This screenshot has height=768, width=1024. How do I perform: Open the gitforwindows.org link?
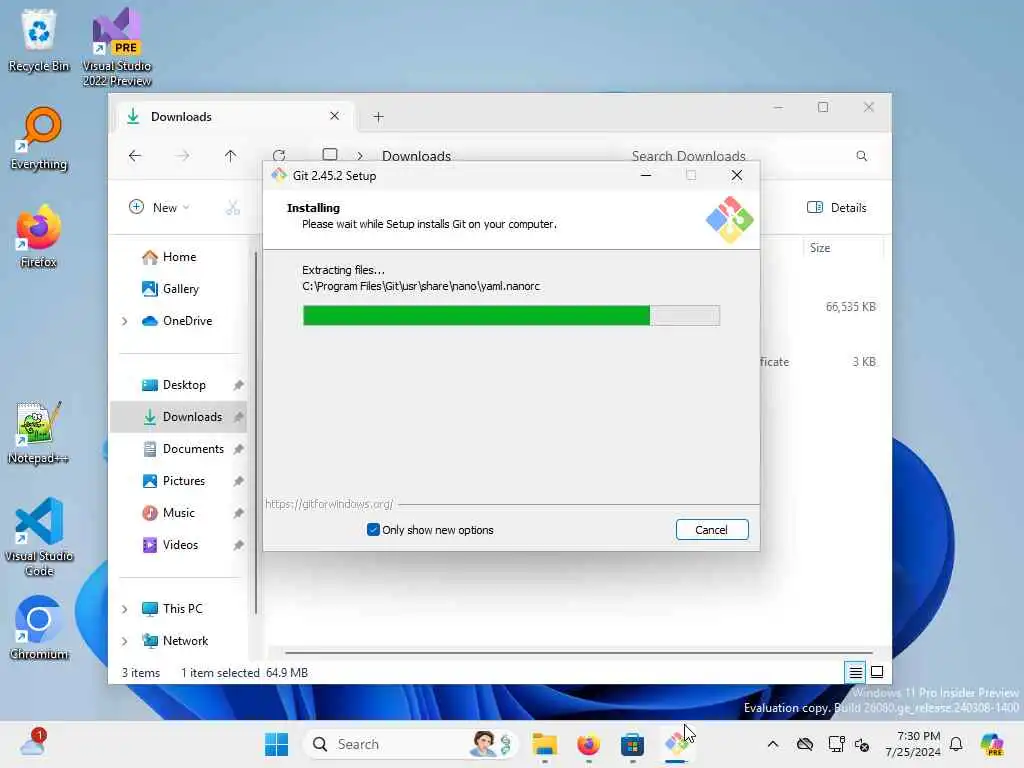pos(329,504)
